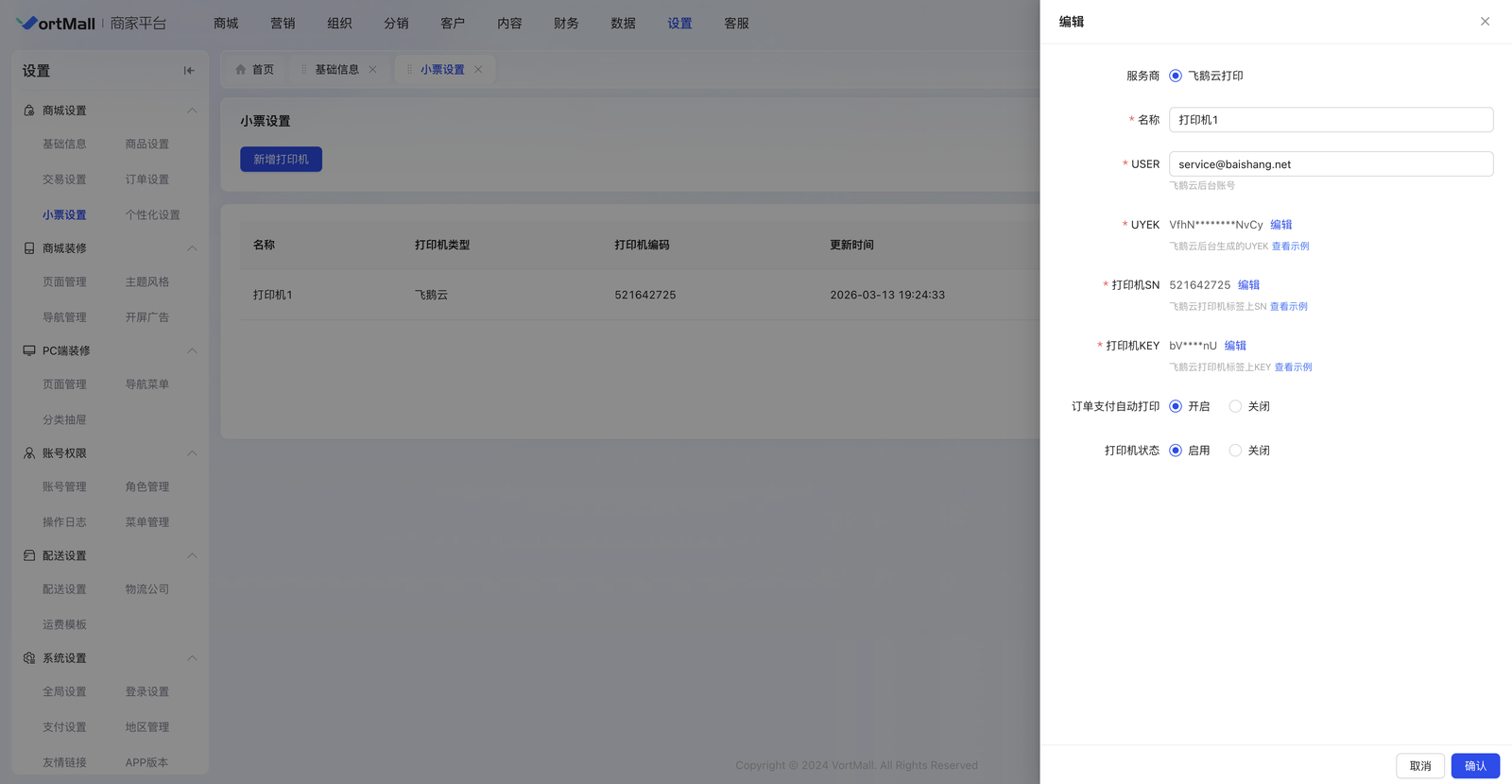Click 确认 to save printer
Screen dimensions: 1512x784
pos(1474,766)
